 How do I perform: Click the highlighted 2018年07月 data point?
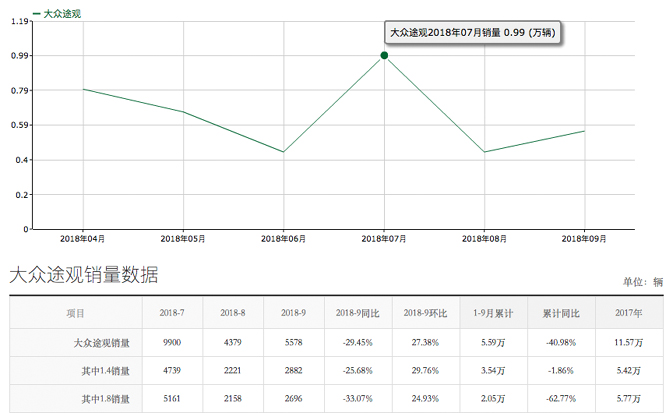[x=384, y=55]
